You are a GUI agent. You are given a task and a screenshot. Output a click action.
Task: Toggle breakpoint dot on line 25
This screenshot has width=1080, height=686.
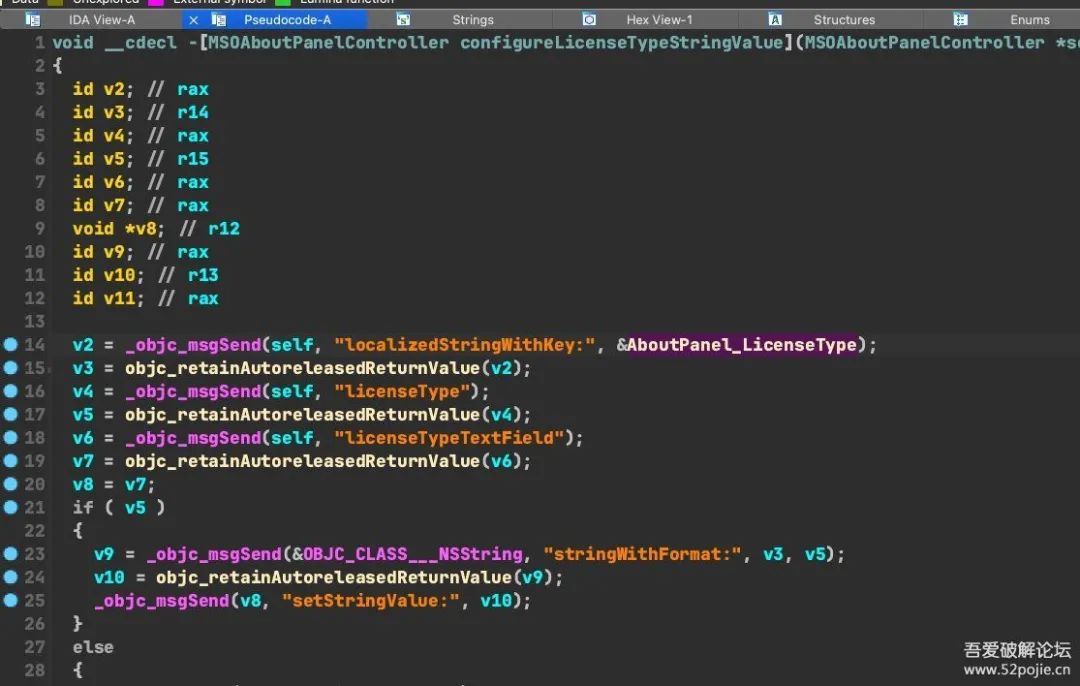[x=10, y=601]
